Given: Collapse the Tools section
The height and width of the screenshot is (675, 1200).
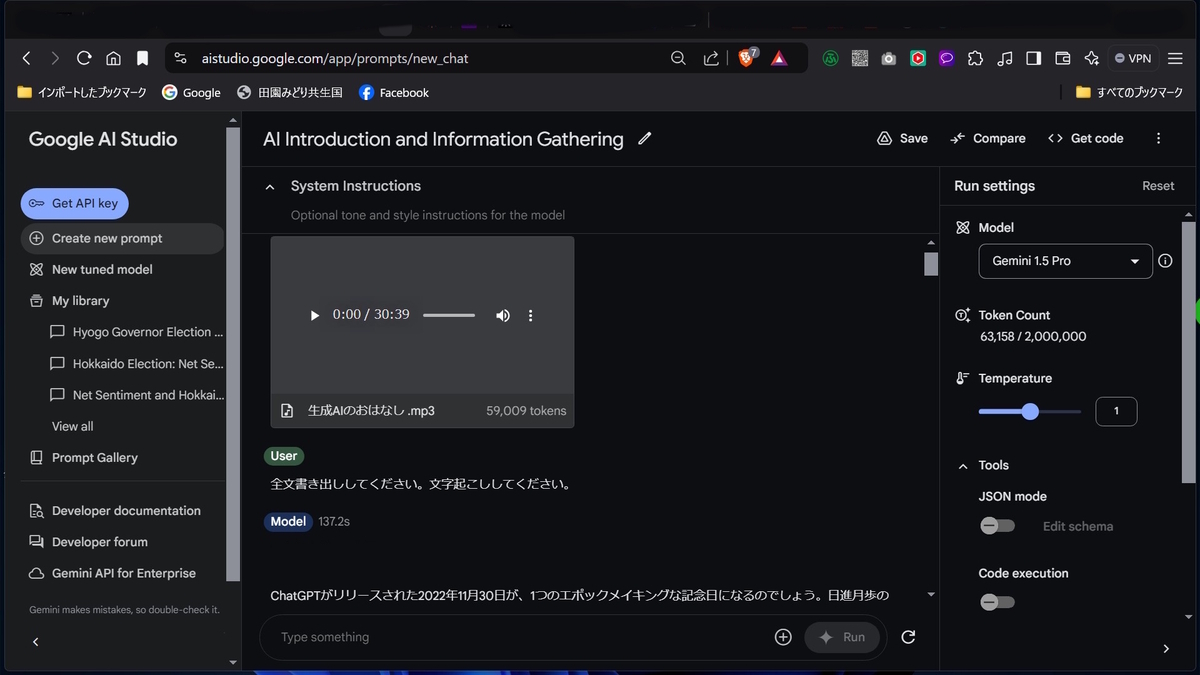Looking at the screenshot, I should [963, 466].
